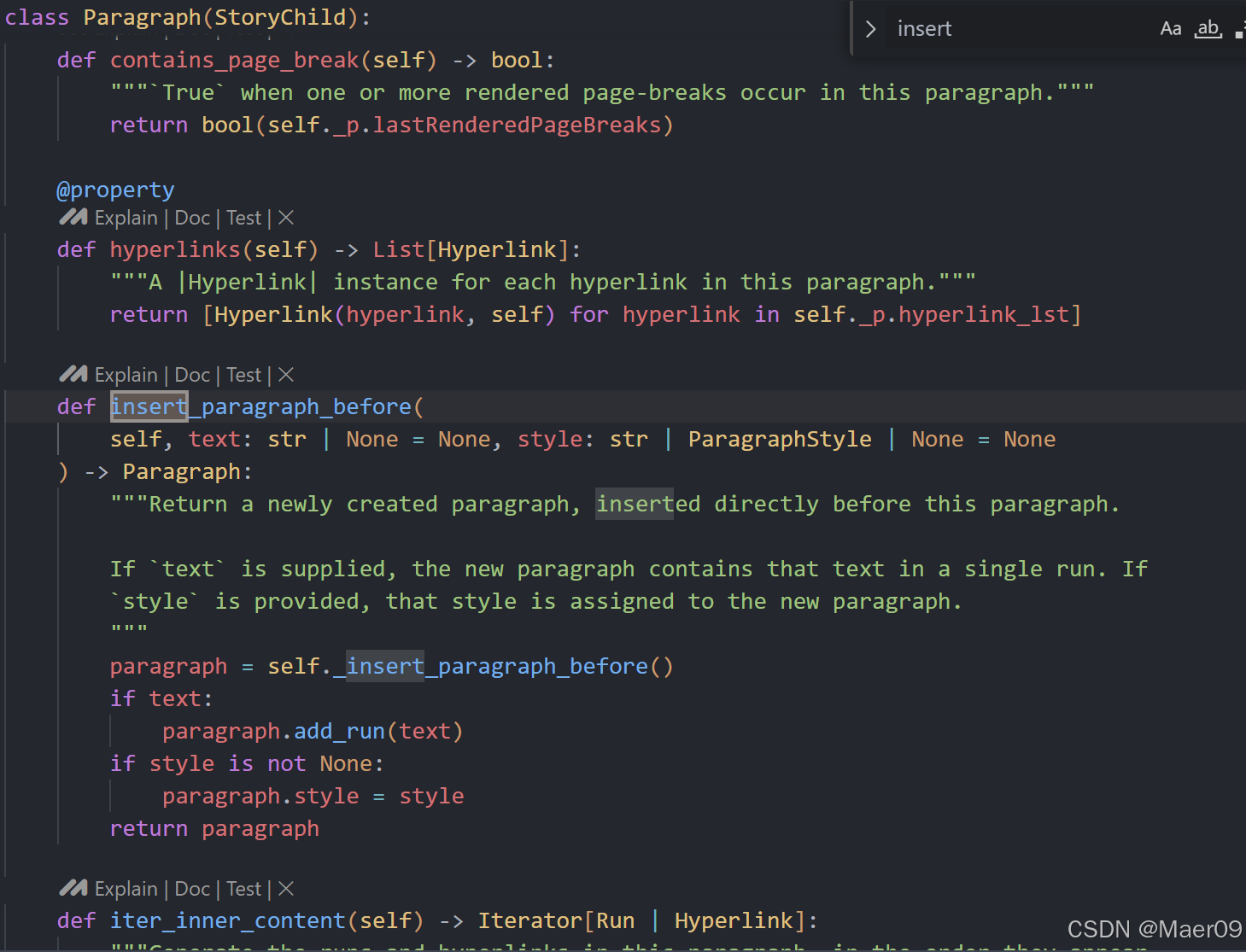Expand the replace field with the find widget chevron
Image resolution: width=1246 pixels, height=952 pixels.
pyautogui.click(x=870, y=29)
